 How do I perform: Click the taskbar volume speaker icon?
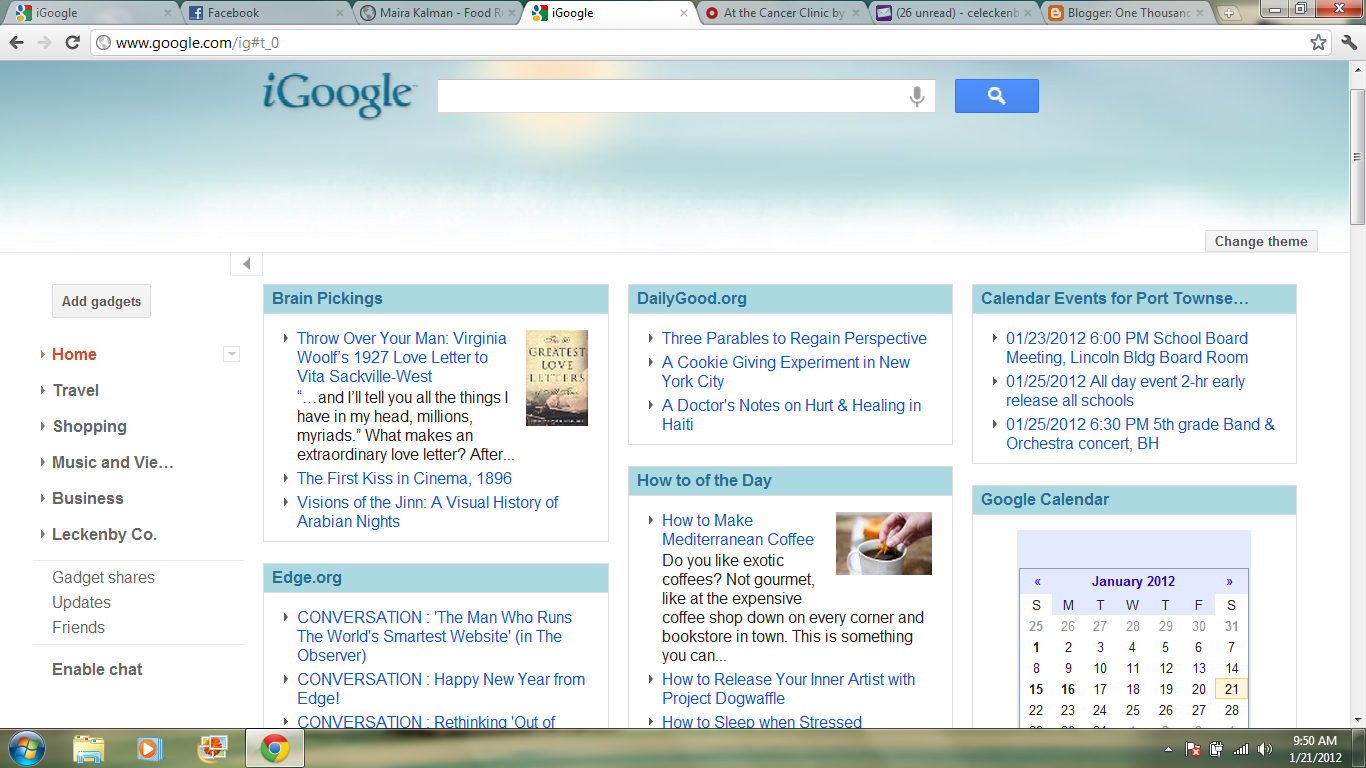pyautogui.click(x=1267, y=749)
